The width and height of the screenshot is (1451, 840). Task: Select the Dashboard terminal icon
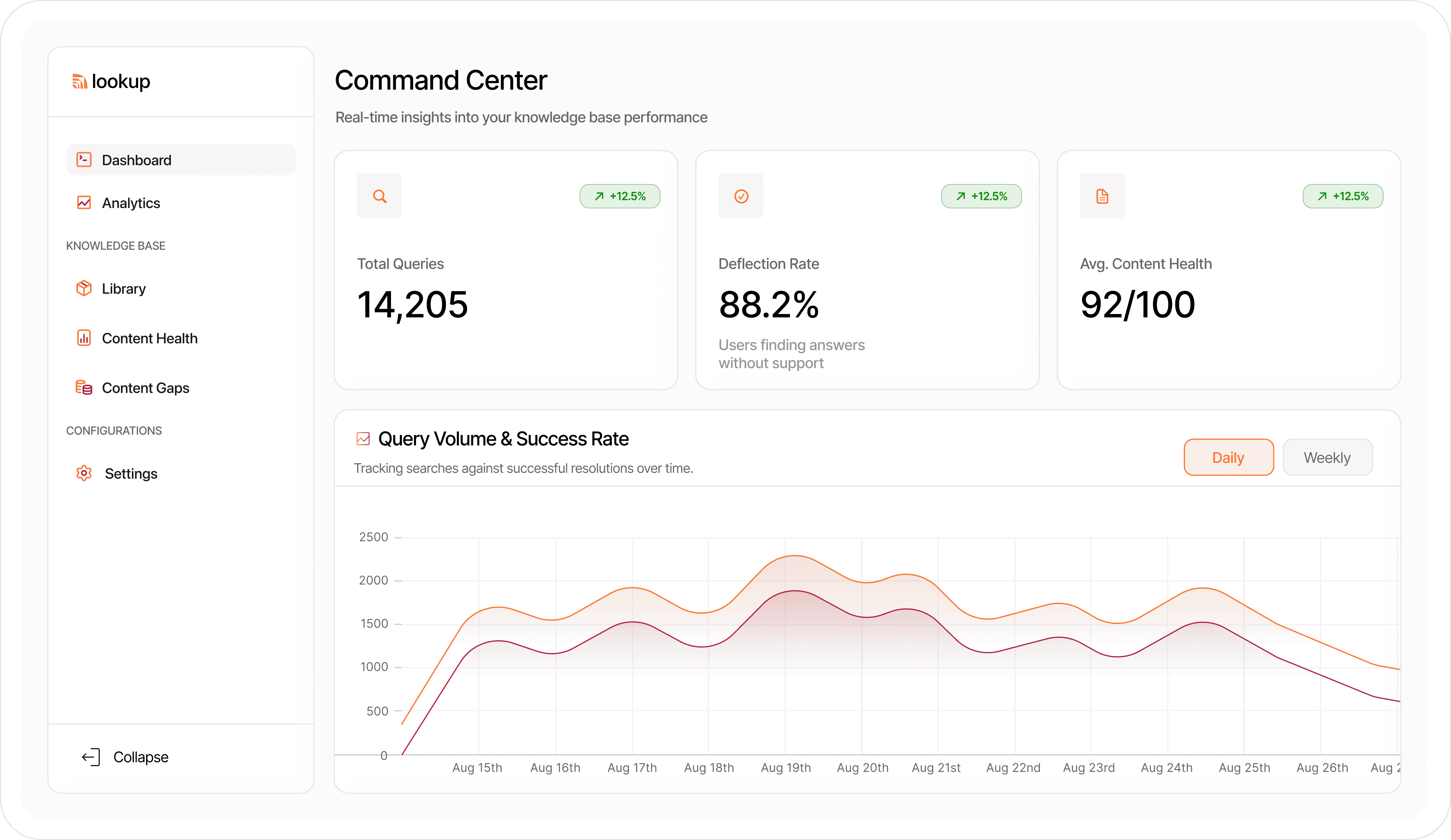tap(84, 160)
